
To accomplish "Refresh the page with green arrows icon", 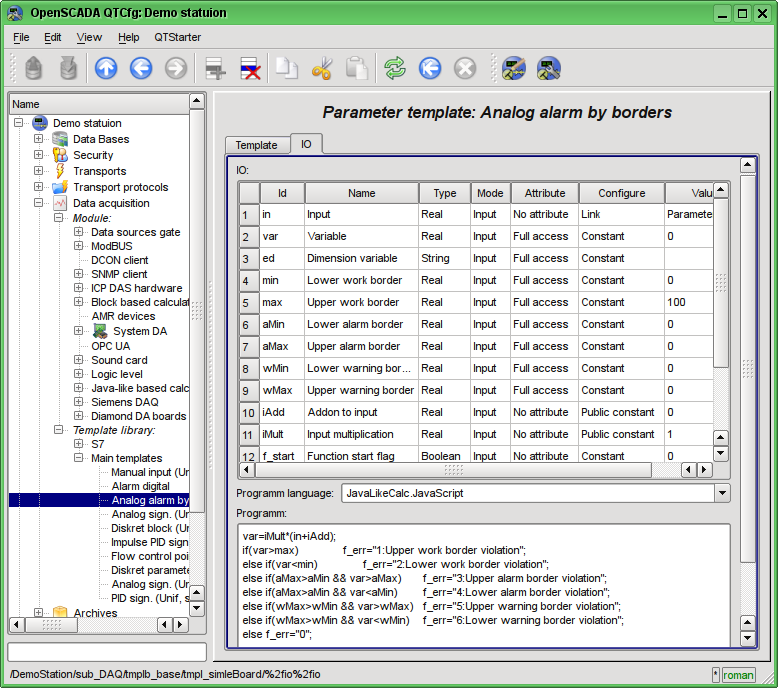I will pos(395,68).
